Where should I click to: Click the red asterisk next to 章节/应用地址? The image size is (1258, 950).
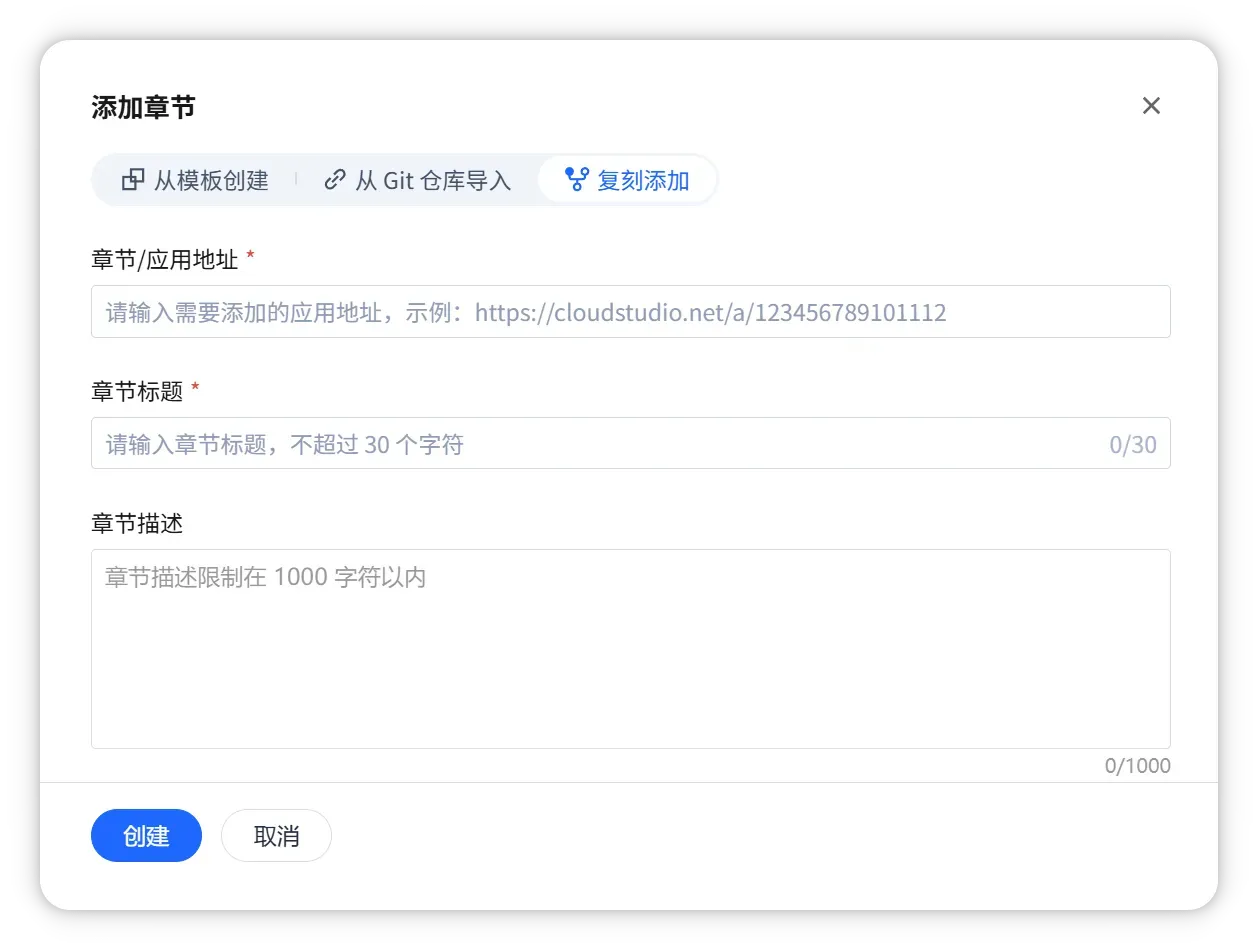[x=250, y=258]
